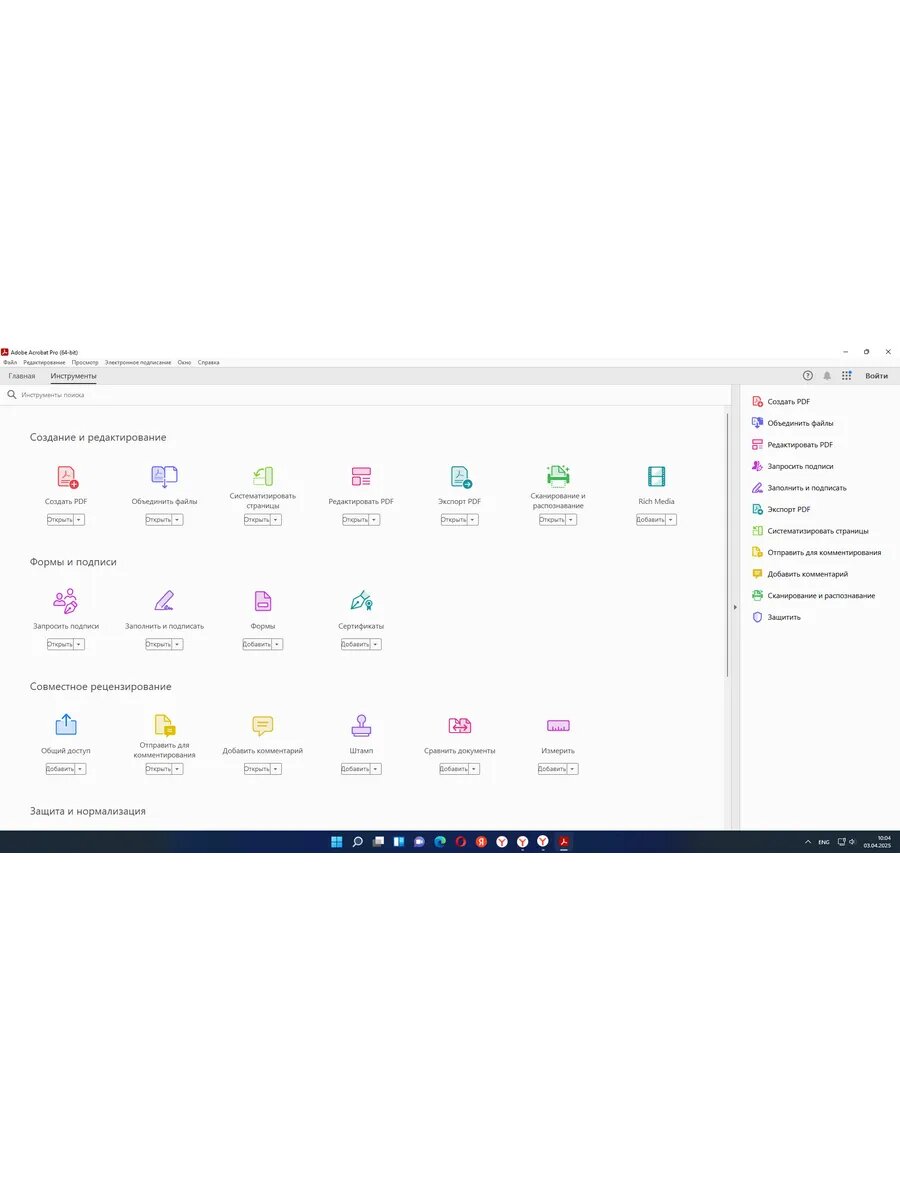Click the Экспорт PDF icon in the tools grid
The height and width of the screenshot is (1200, 900).
(460, 477)
